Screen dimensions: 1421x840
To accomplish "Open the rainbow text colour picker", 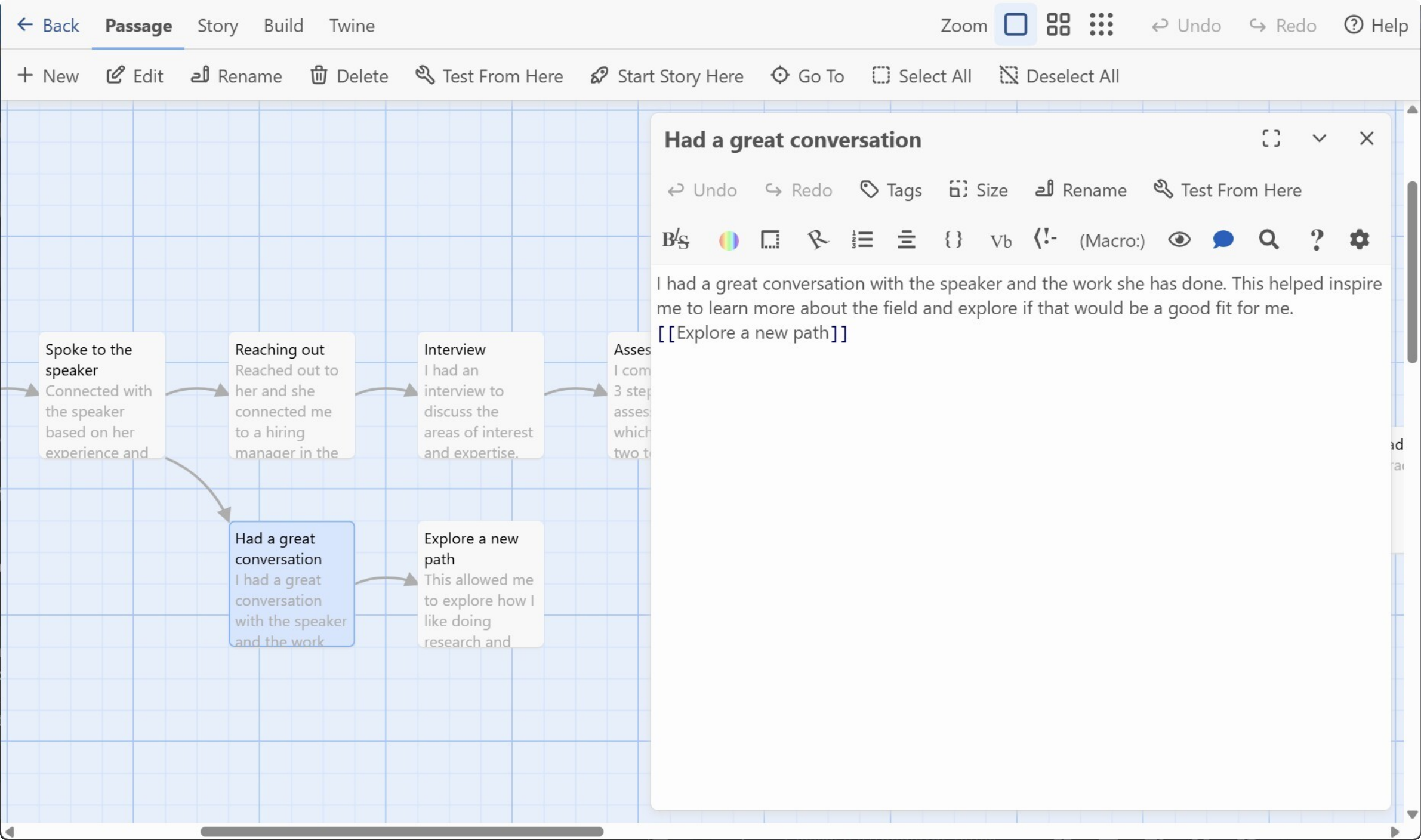I will (729, 240).
